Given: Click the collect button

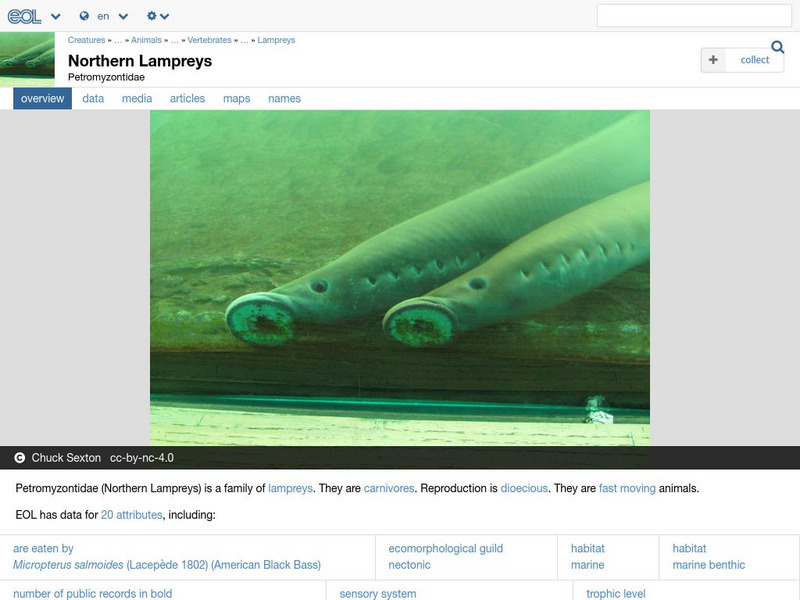Looking at the screenshot, I should (x=740, y=60).
